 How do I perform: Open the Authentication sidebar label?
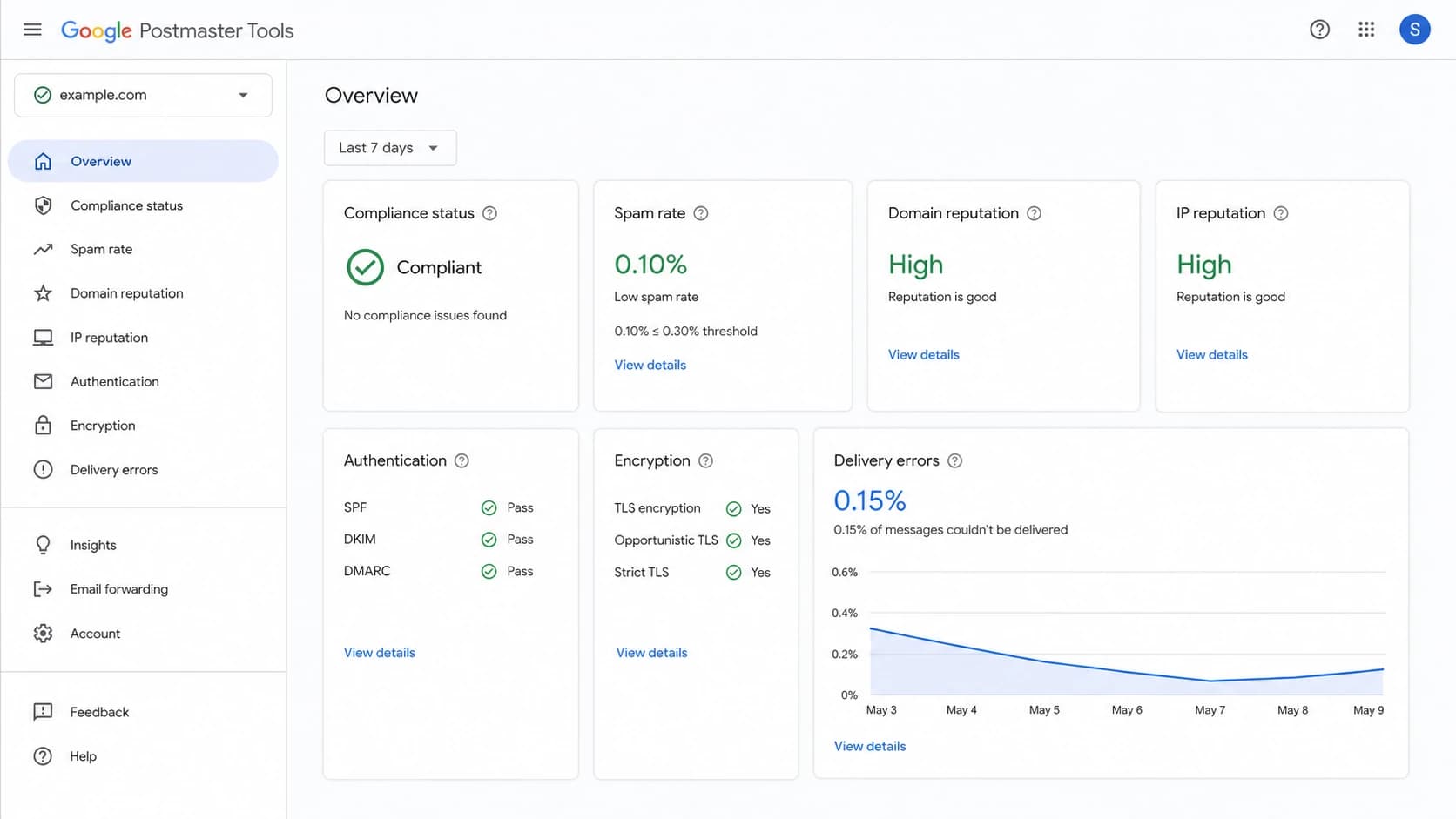tap(115, 381)
